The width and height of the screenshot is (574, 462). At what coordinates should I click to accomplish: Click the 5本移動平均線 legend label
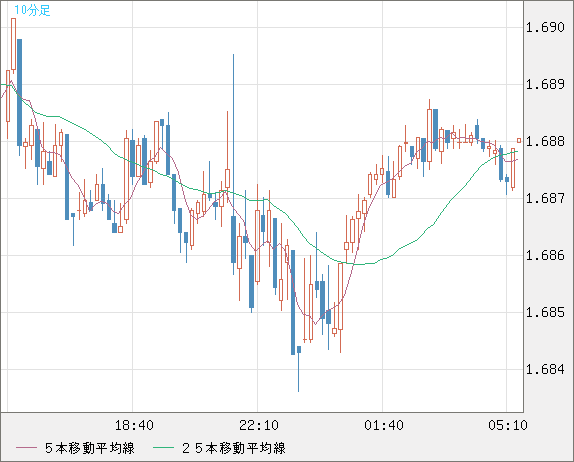coord(90,448)
